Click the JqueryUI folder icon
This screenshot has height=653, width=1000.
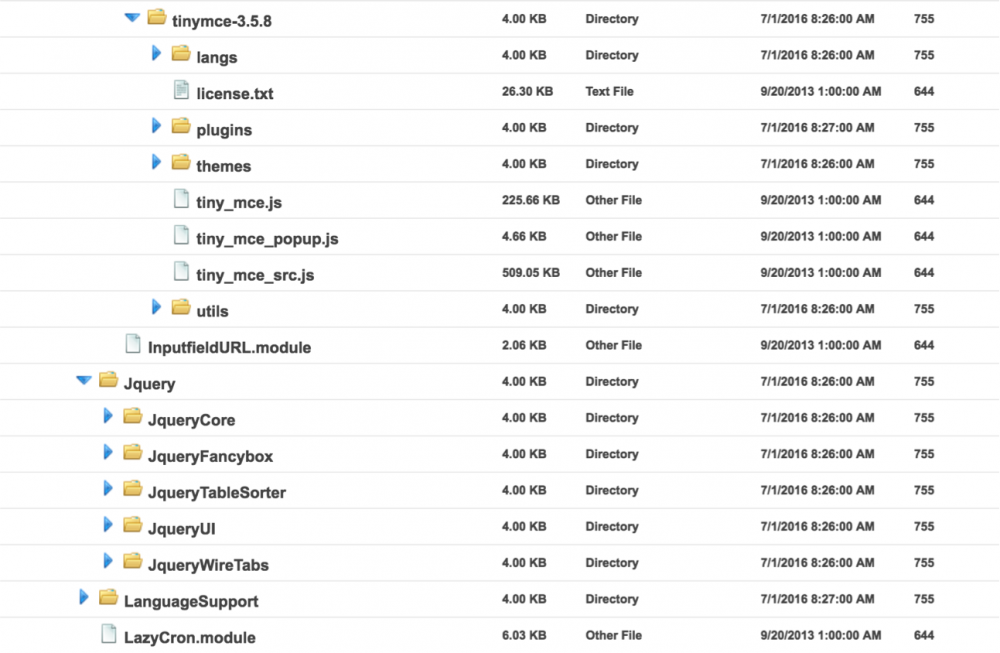point(132,525)
